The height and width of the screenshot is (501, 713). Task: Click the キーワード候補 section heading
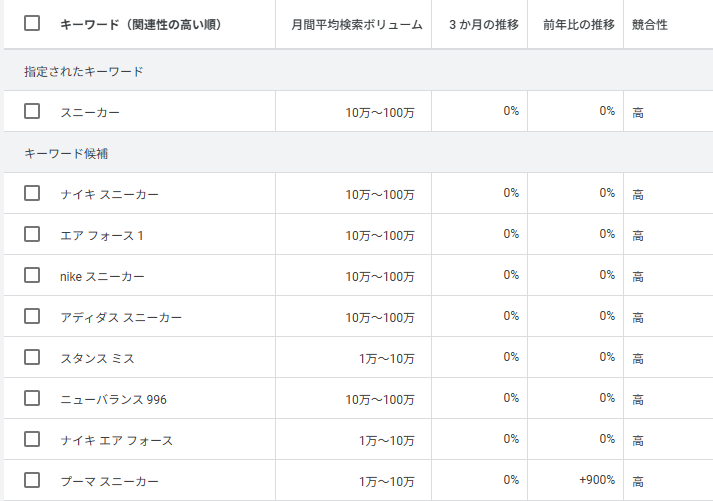(x=66, y=154)
